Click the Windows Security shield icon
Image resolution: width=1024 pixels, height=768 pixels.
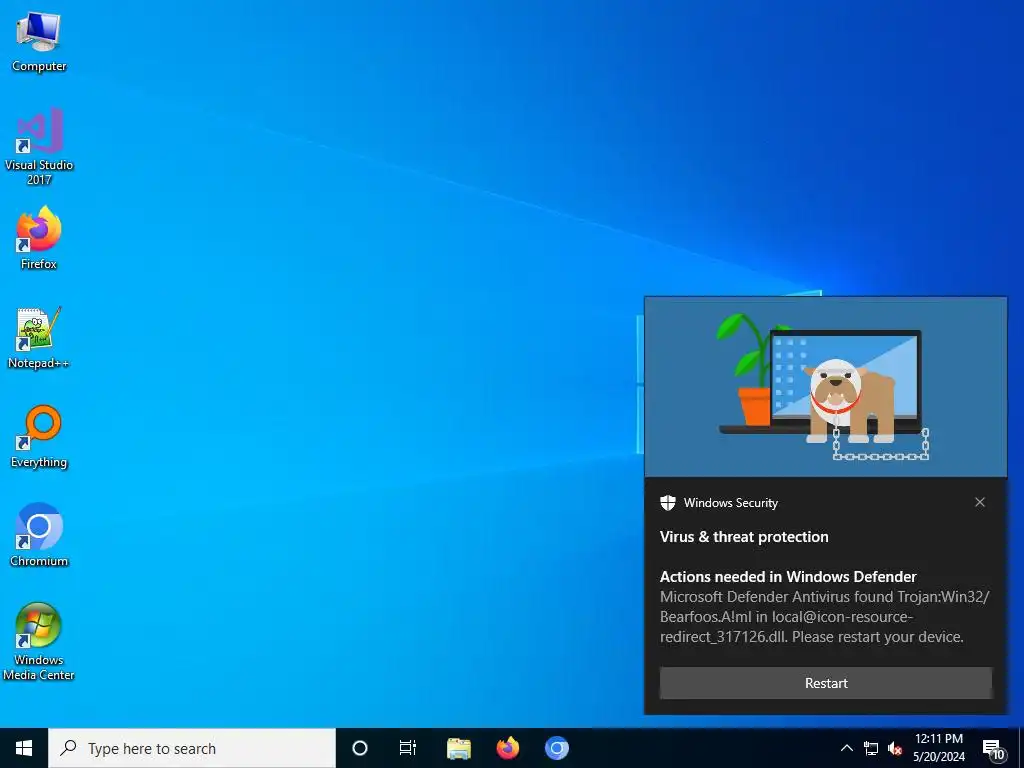coord(667,503)
